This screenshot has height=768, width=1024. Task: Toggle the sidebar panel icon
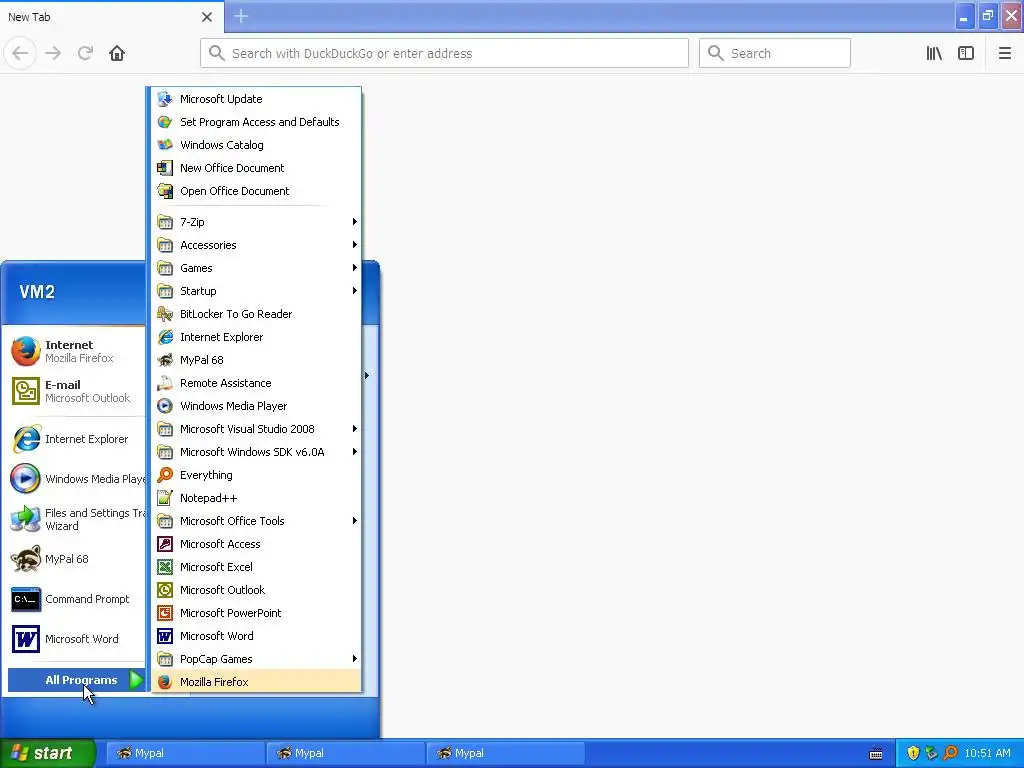[x=966, y=53]
